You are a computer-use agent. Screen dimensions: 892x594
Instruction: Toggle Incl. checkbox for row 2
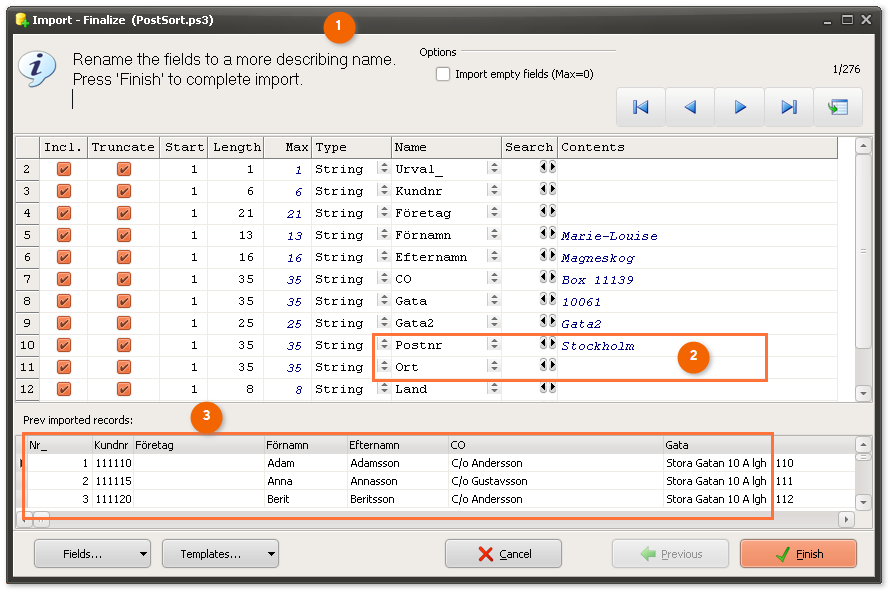click(x=64, y=169)
